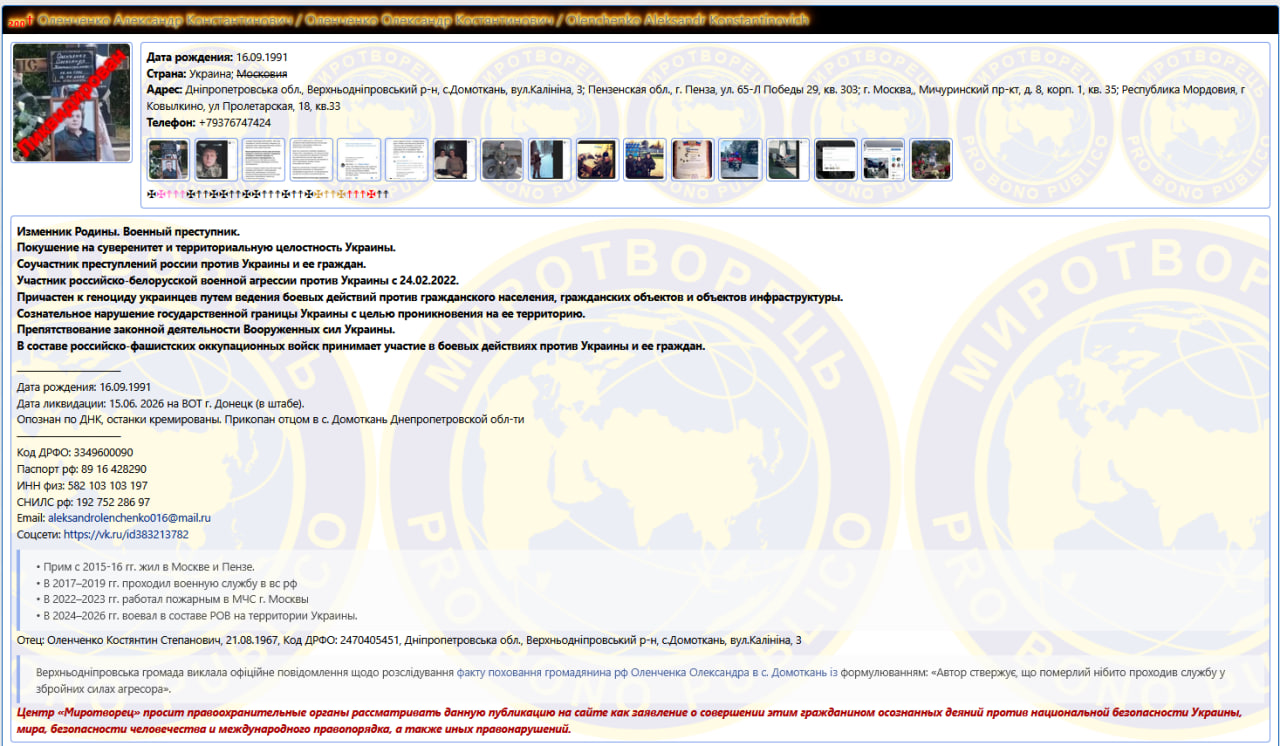The height and width of the screenshot is (746, 1280).
Task: Open the gallery photo of two men seated together
Action: point(454,160)
